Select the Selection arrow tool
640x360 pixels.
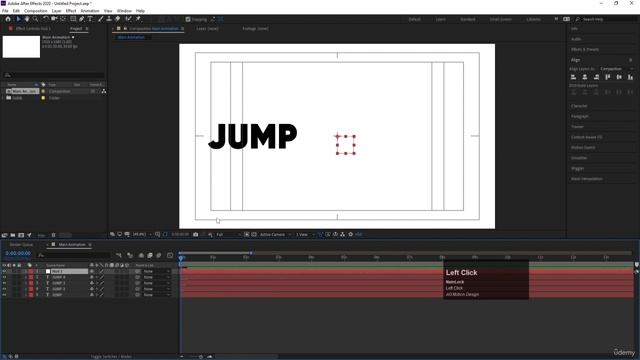pos(18,19)
